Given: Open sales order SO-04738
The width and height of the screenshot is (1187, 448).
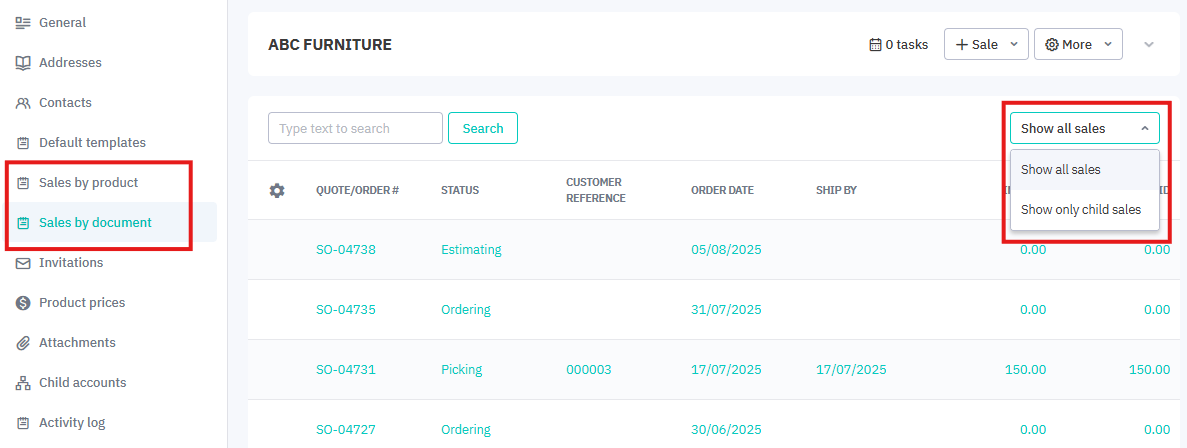Looking at the screenshot, I should (x=346, y=249).
